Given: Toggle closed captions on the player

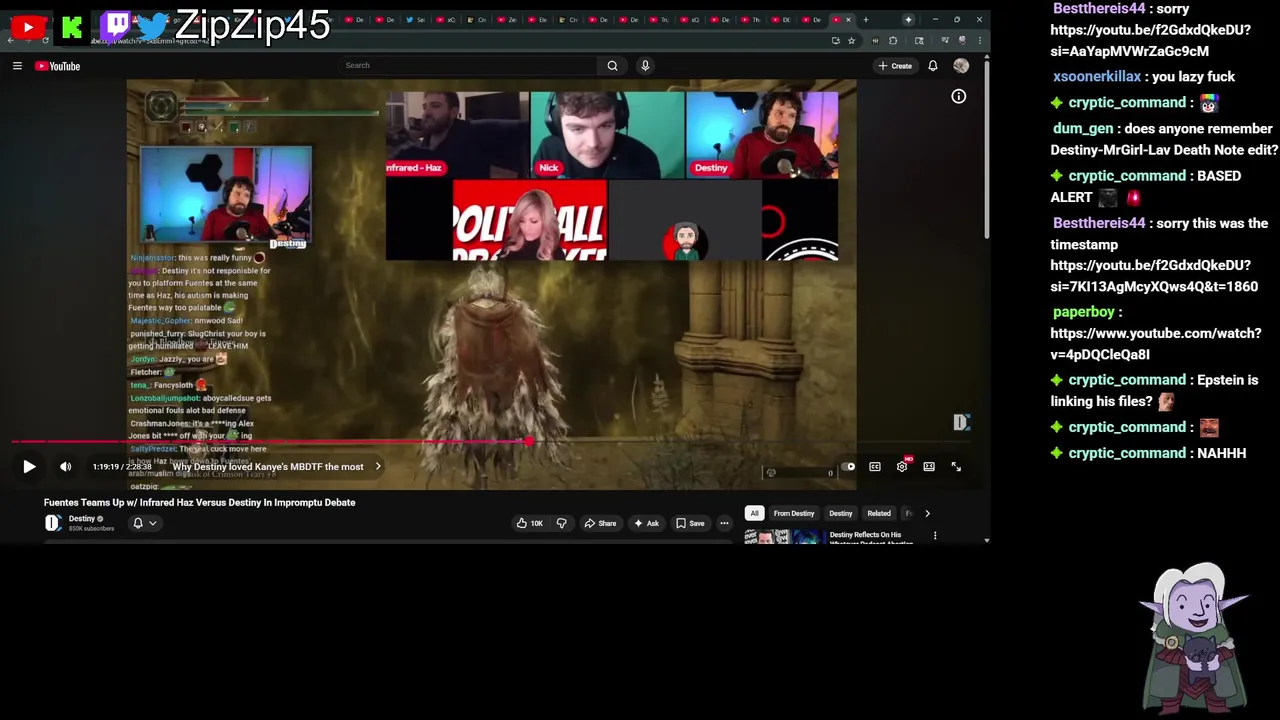Looking at the screenshot, I should [x=875, y=466].
